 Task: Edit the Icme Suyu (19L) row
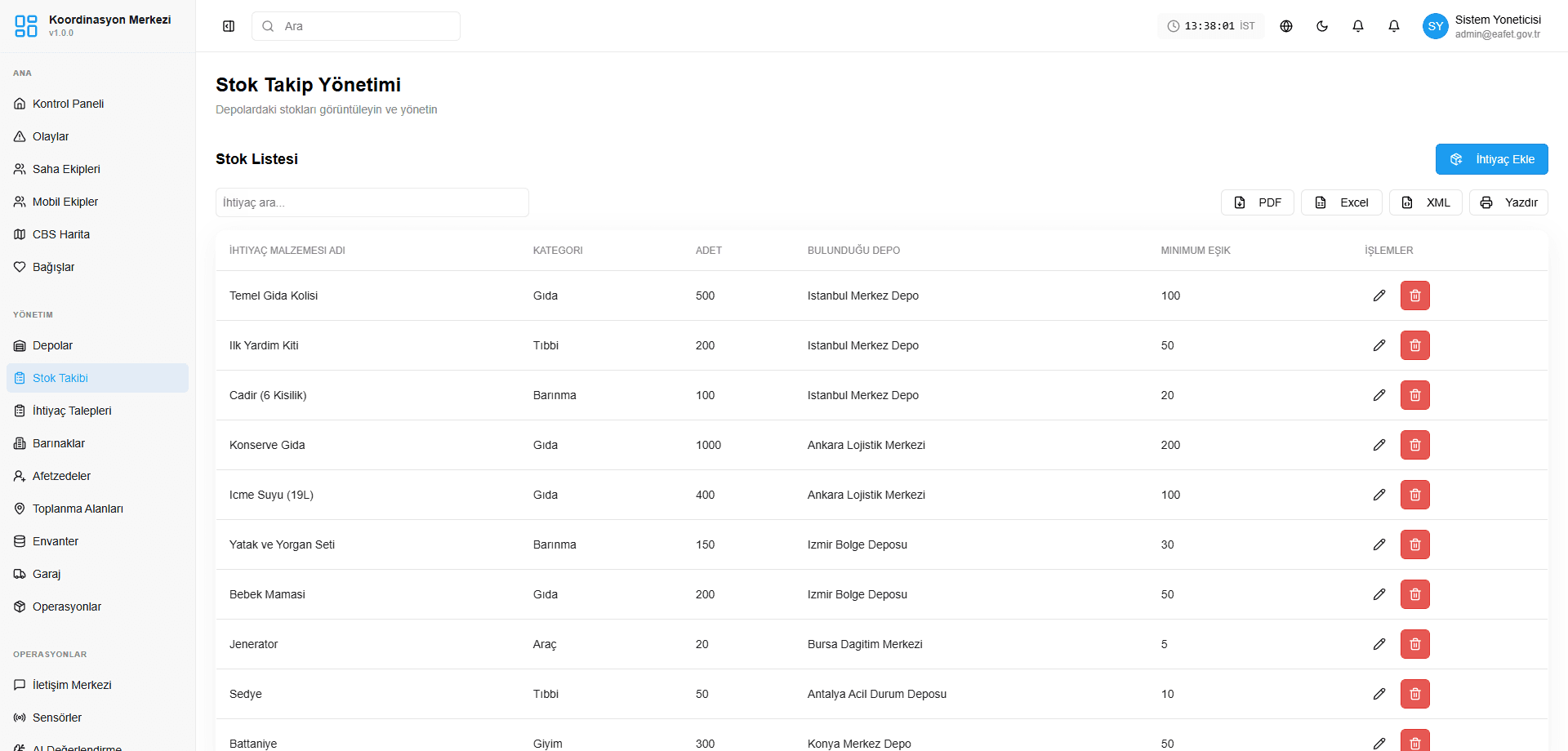[x=1379, y=495]
